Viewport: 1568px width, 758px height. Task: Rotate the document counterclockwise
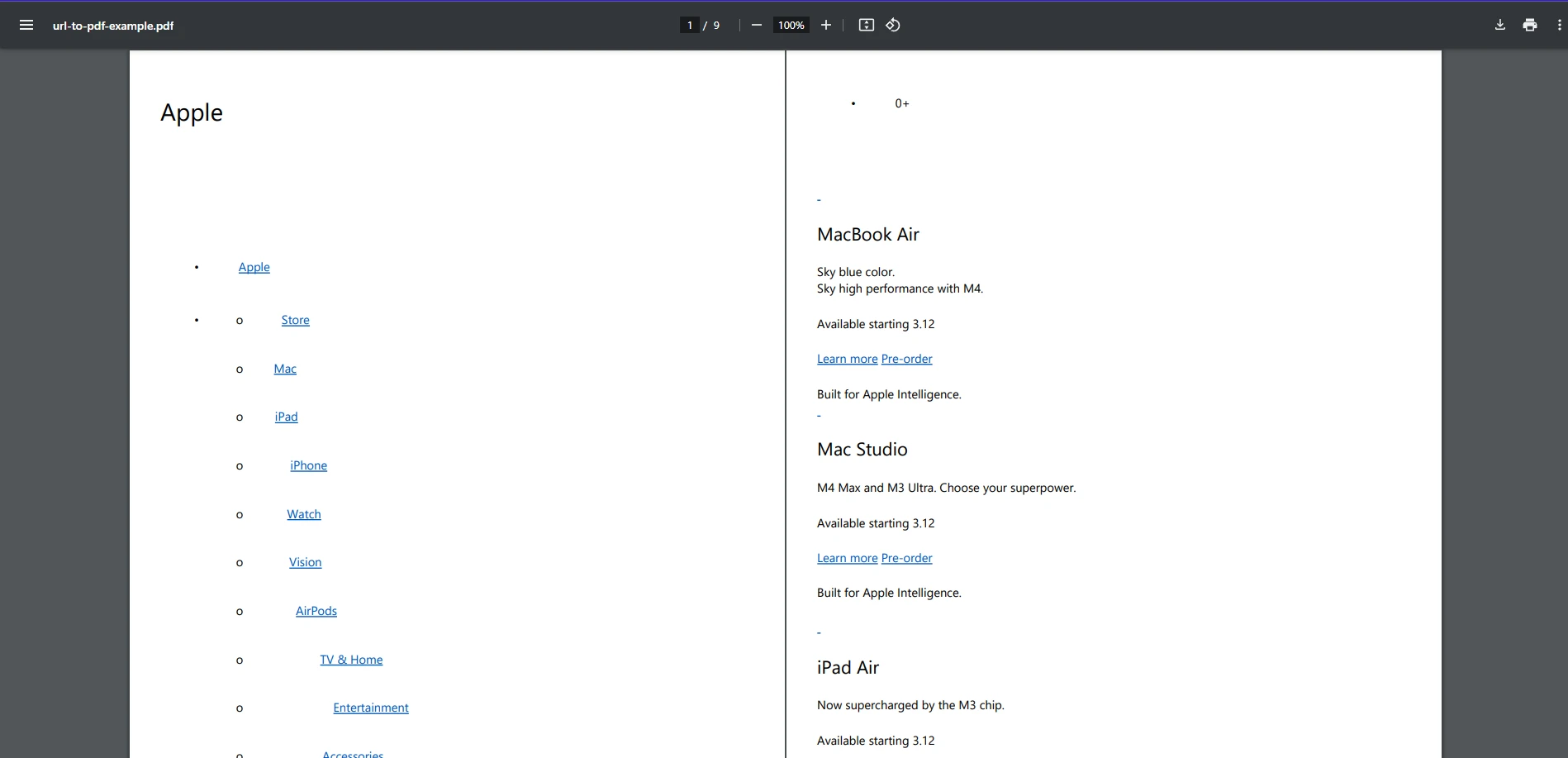893,25
